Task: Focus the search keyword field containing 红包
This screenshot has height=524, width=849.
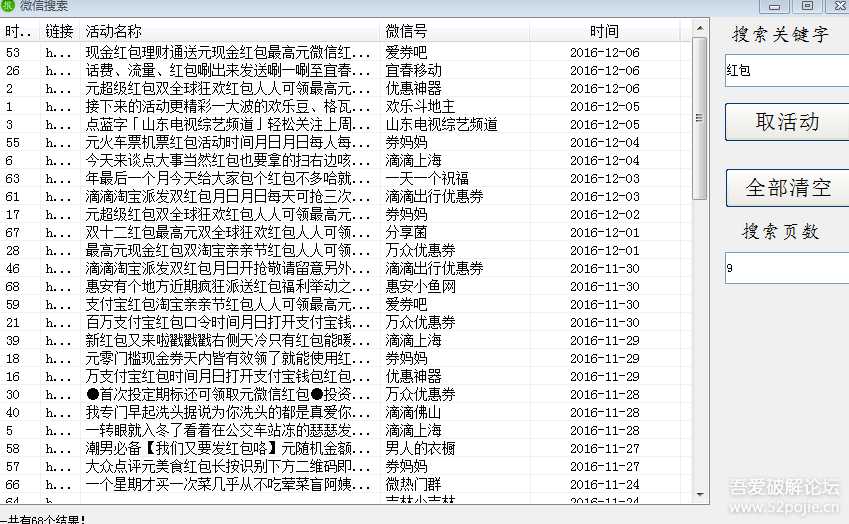Action: tap(787, 70)
